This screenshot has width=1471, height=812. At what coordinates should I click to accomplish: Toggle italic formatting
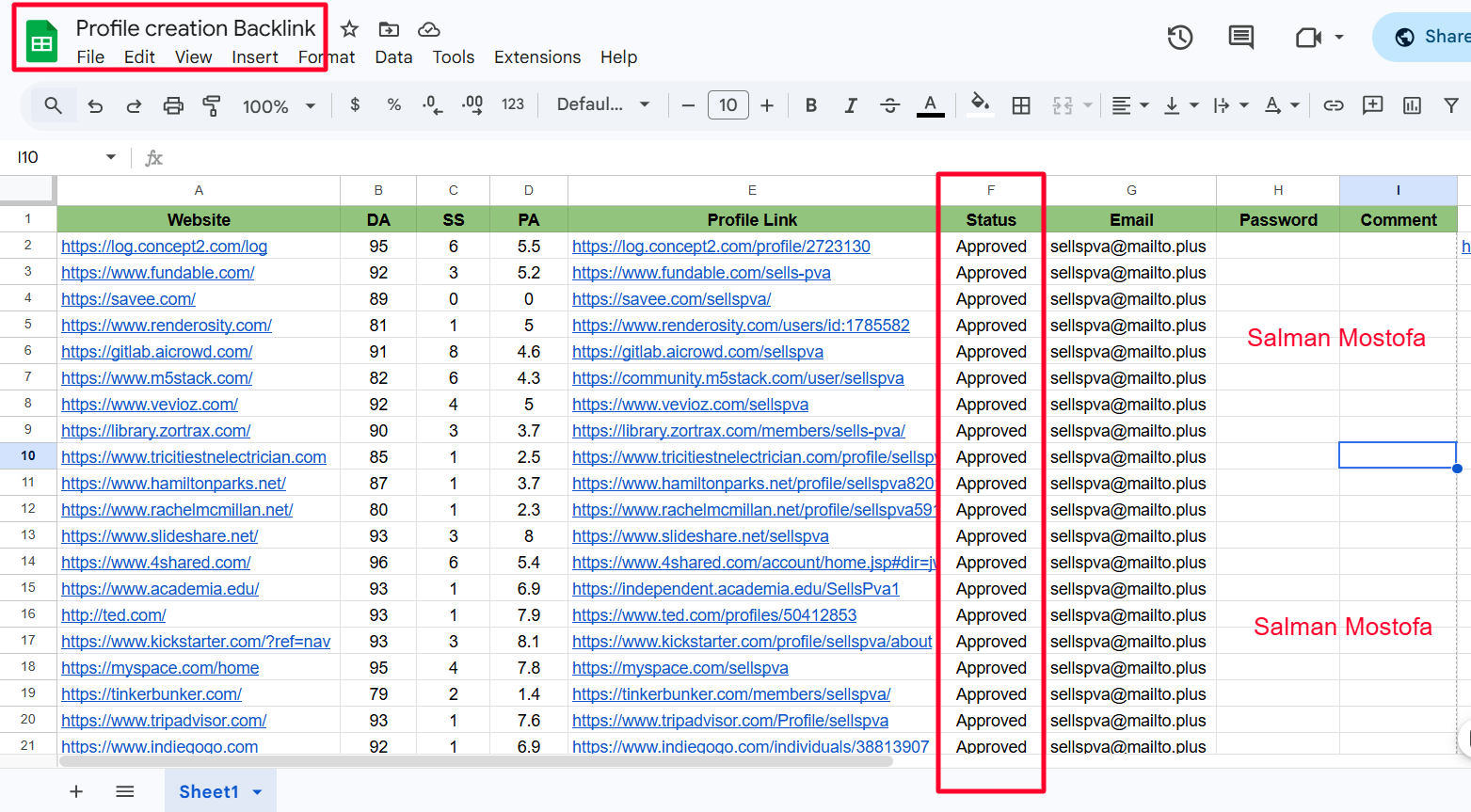pyautogui.click(x=851, y=105)
